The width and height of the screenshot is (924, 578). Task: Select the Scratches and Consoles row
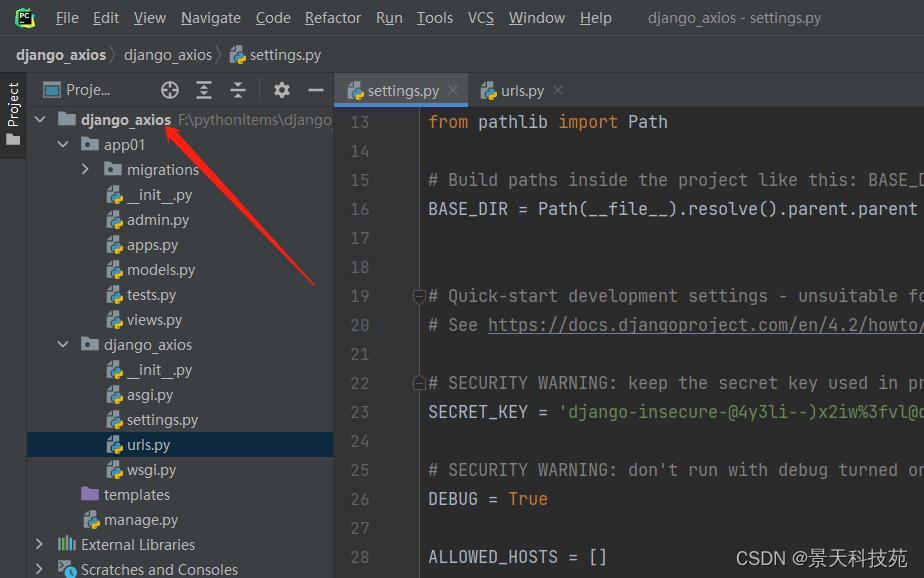point(180,569)
